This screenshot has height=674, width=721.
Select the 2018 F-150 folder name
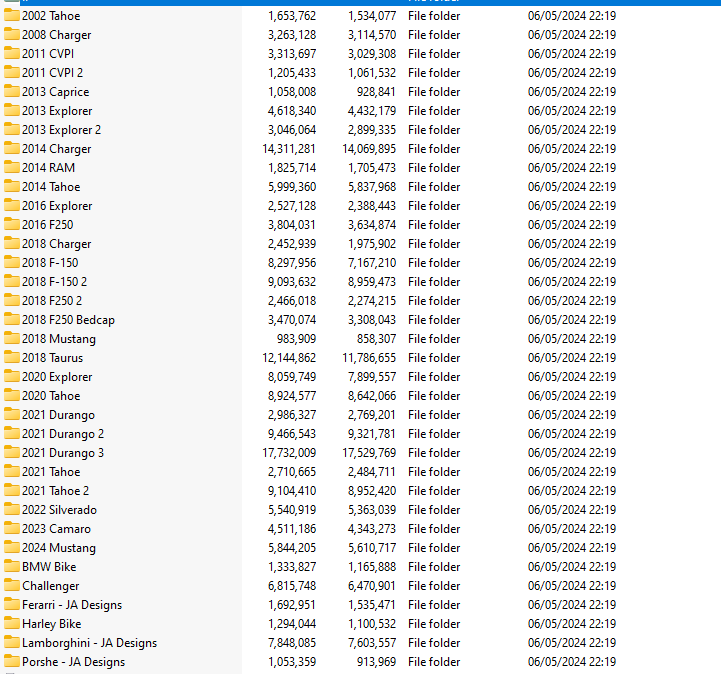(50, 263)
